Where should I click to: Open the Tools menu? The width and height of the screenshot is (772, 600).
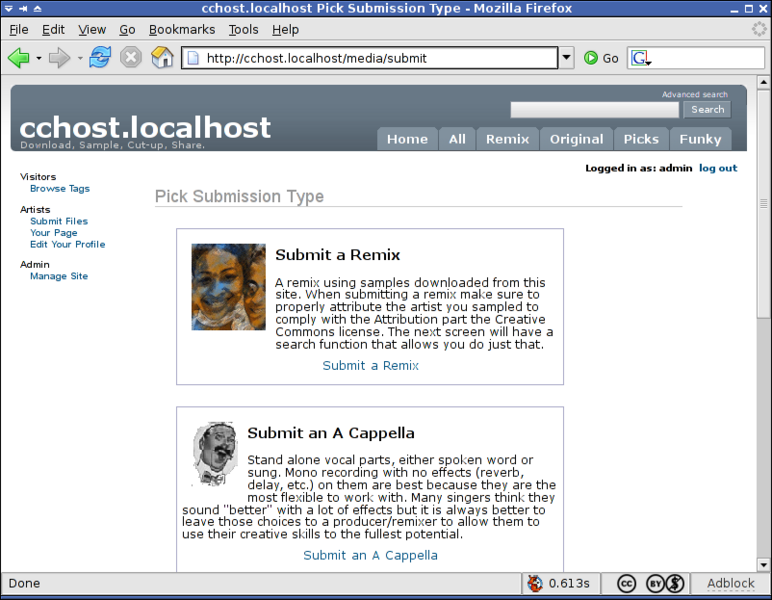[x=243, y=30]
